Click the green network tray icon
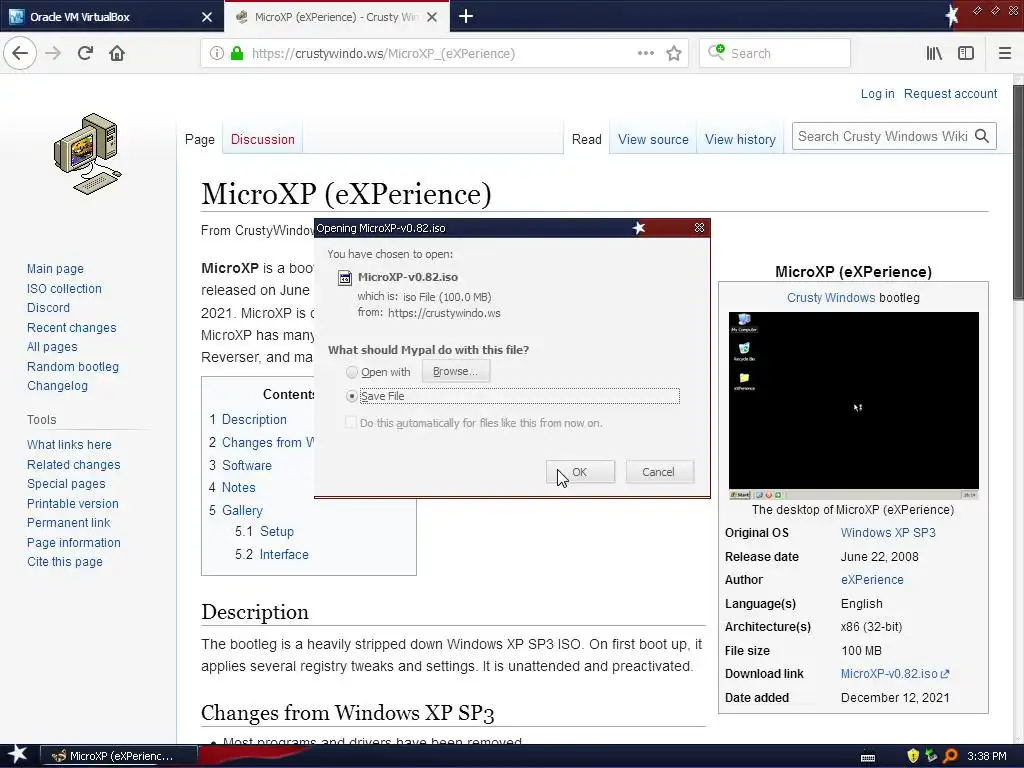 coord(931,756)
